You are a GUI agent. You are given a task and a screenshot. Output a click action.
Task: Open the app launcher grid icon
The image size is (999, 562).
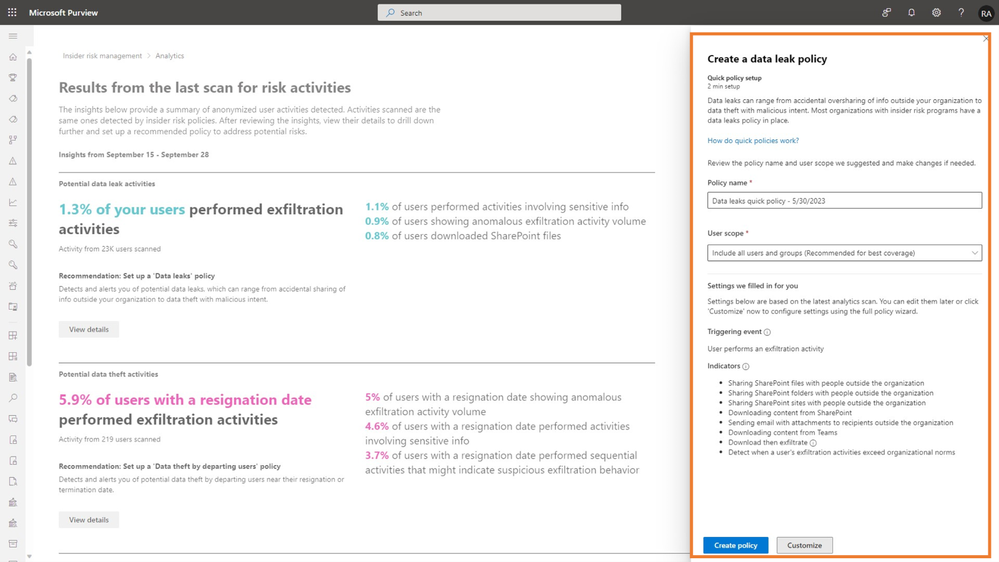[x=12, y=12]
